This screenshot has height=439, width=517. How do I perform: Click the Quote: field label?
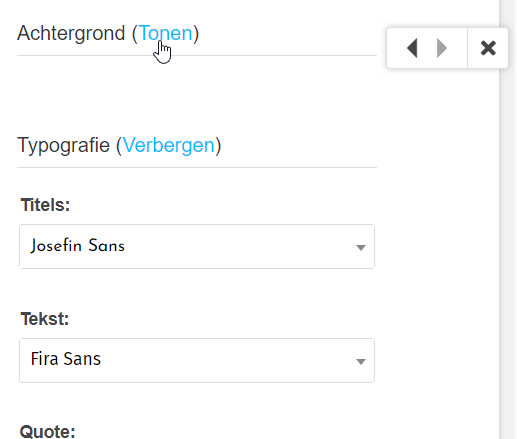(47, 431)
